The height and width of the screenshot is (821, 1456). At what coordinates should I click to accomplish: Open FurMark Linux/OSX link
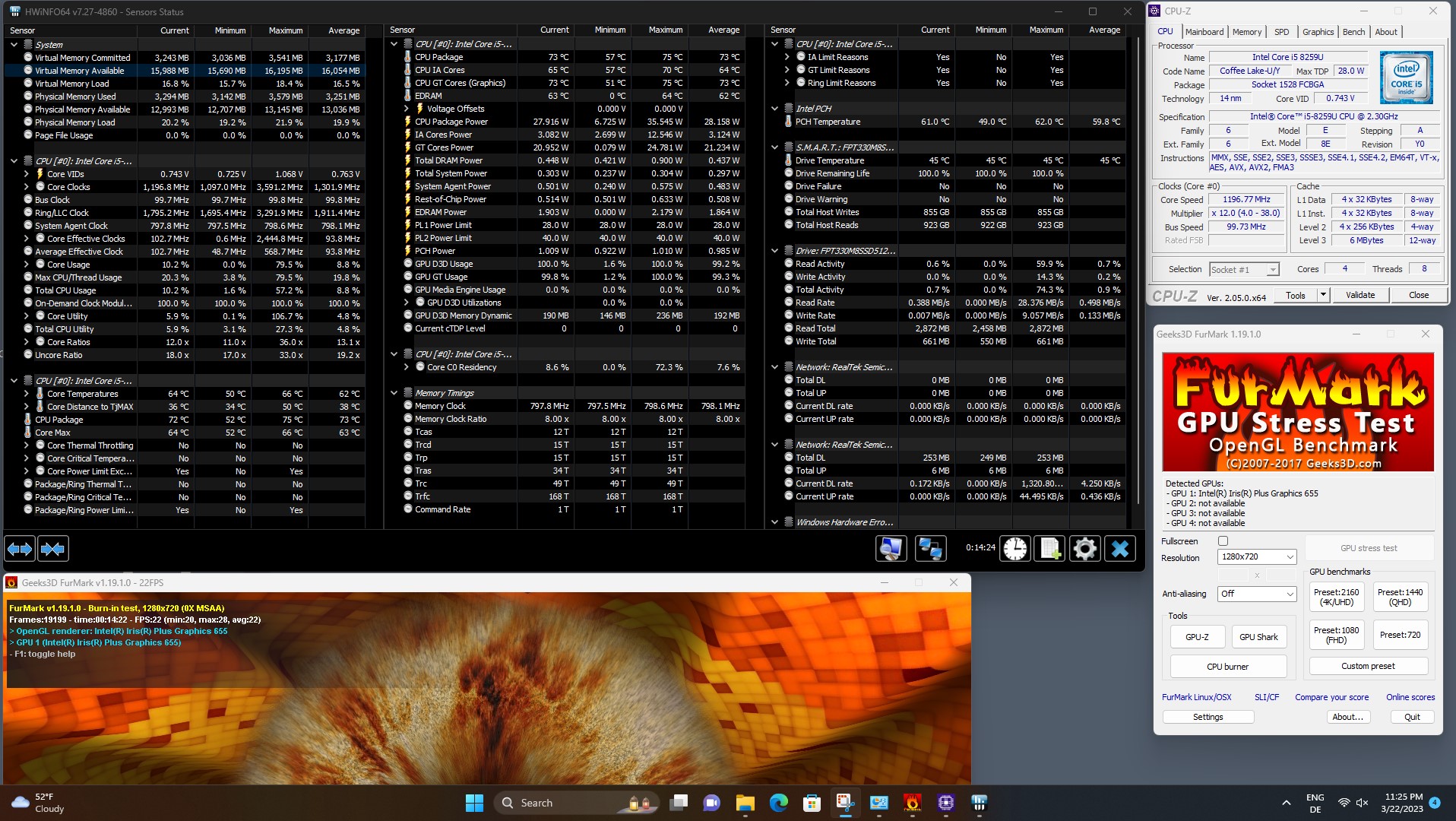pos(1196,697)
